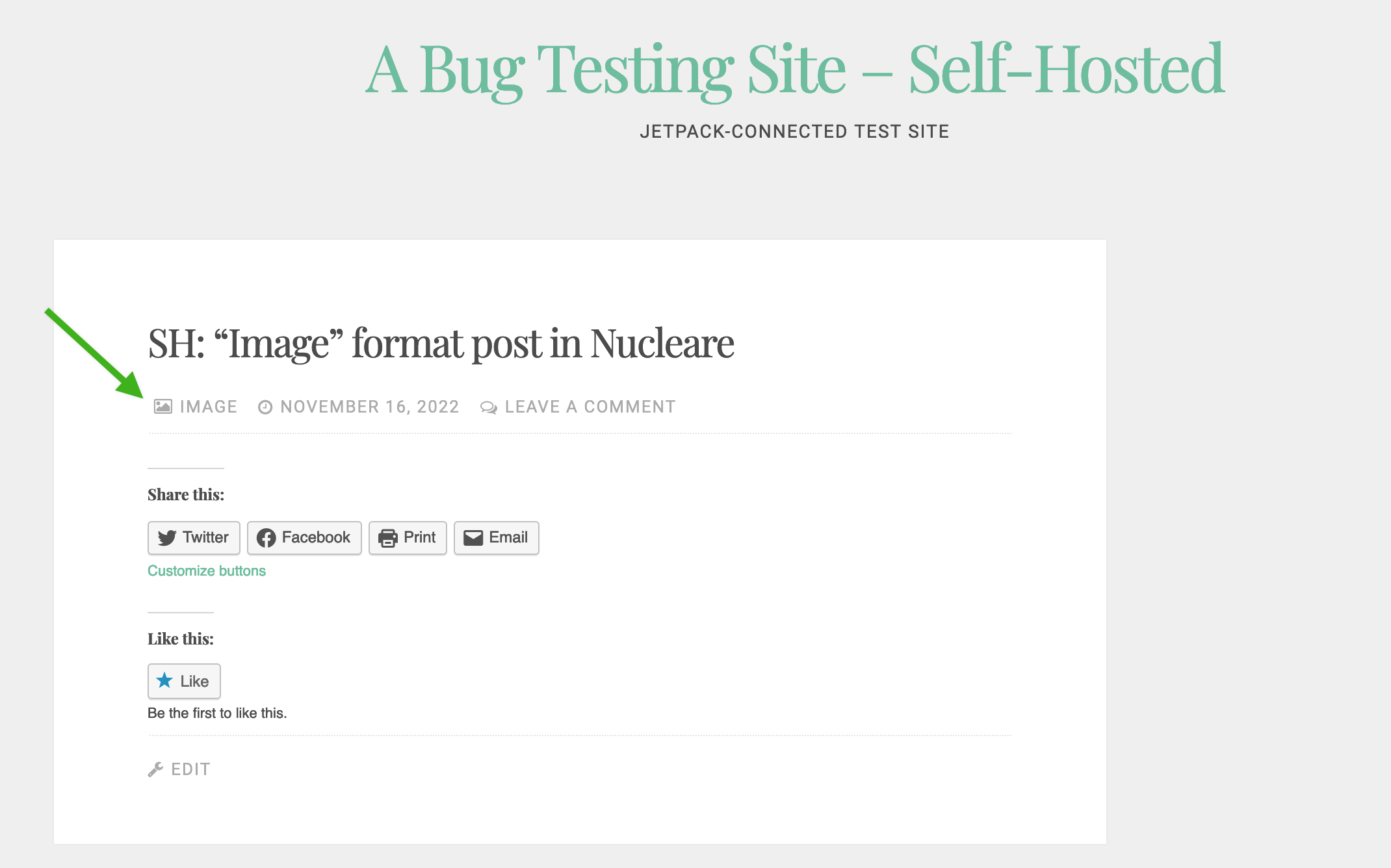Image resolution: width=1391 pixels, height=868 pixels.
Task: Share the post on Twitter
Action: click(194, 537)
